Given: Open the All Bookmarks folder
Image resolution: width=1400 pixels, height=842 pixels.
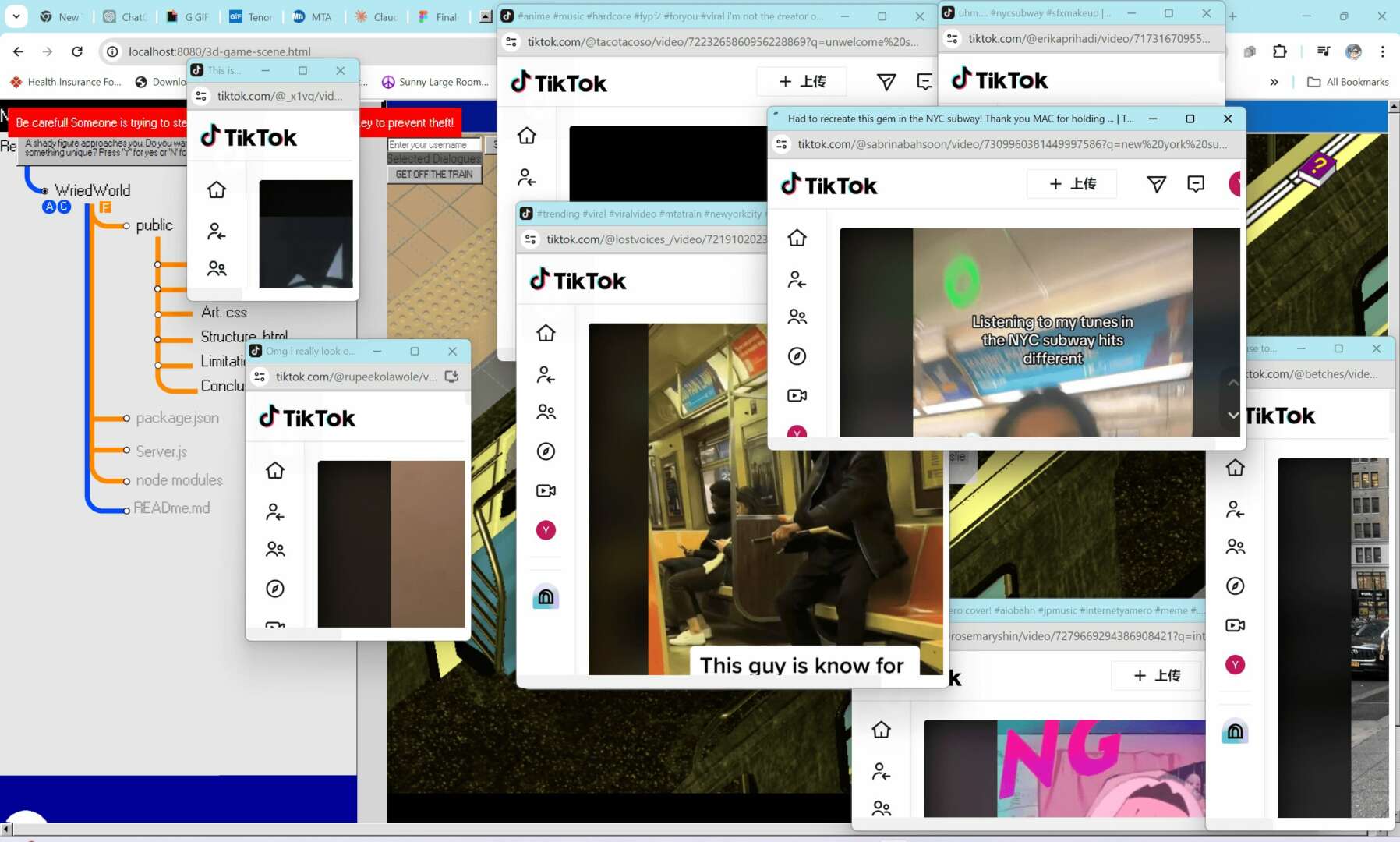Looking at the screenshot, I should click(x=1348, y=82).
